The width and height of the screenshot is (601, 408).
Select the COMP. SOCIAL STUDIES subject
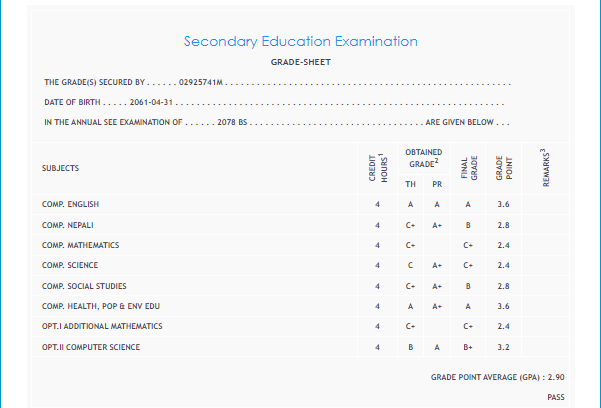[x=84, y=286]
